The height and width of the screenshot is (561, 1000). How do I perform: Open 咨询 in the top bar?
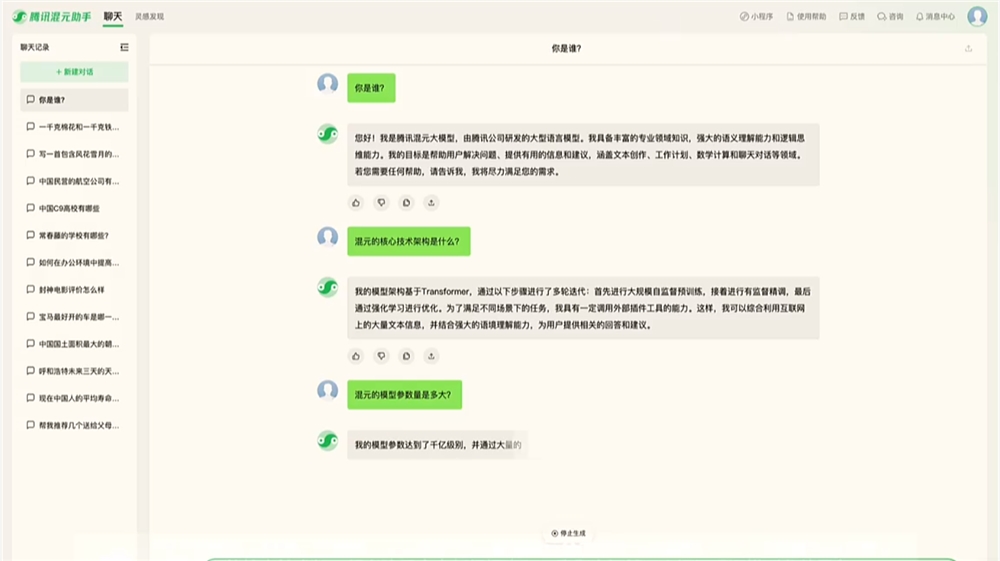point(890,17)
